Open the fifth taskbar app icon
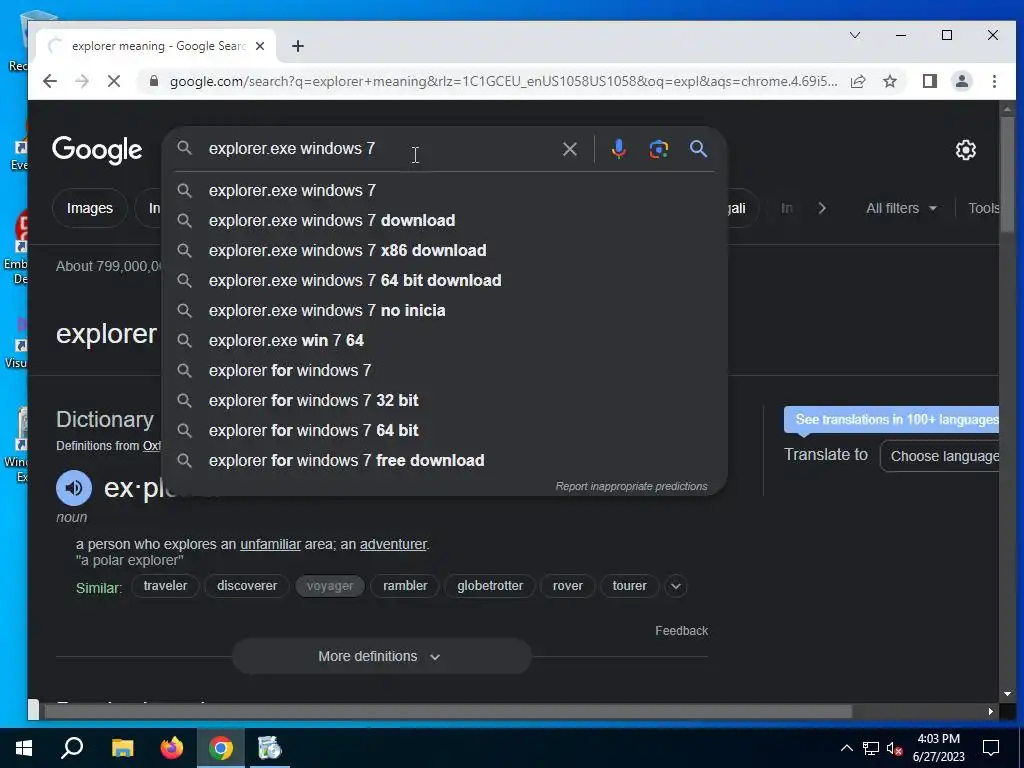 [269, 748]
